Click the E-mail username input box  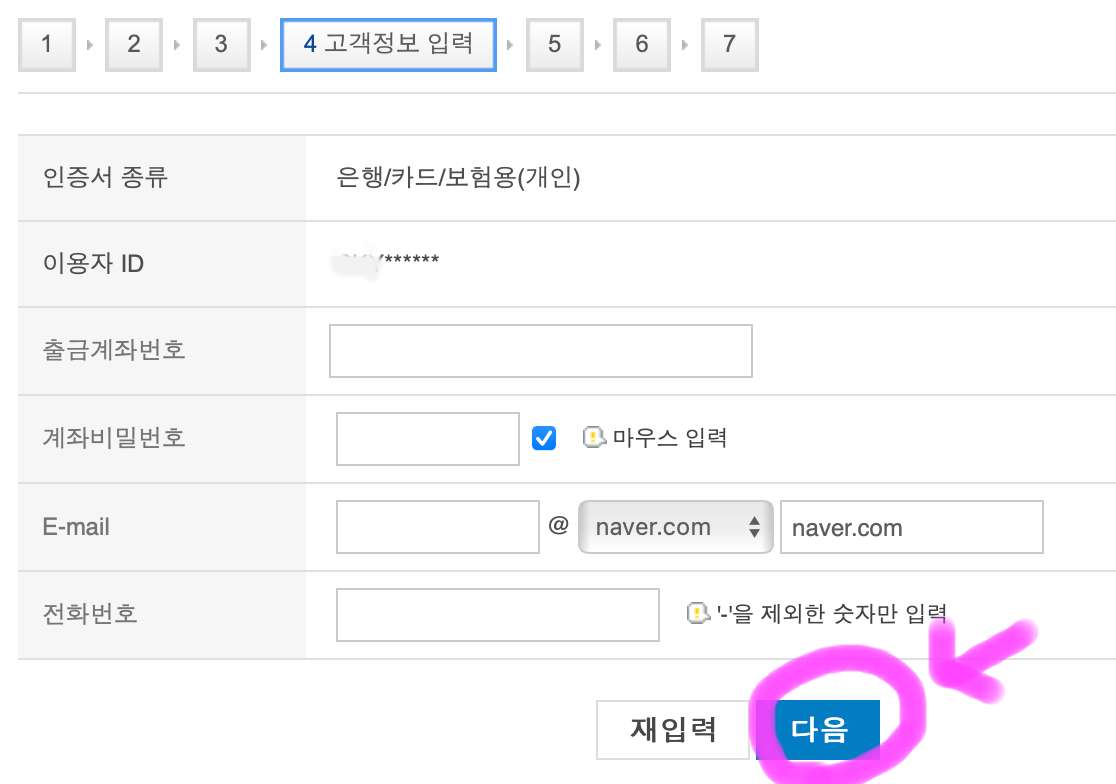(x=438, y=526)
